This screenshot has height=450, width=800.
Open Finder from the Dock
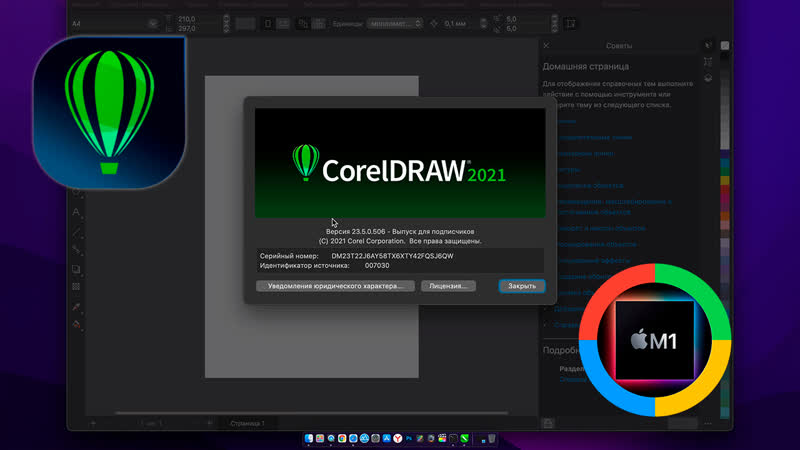coord(309,438)
